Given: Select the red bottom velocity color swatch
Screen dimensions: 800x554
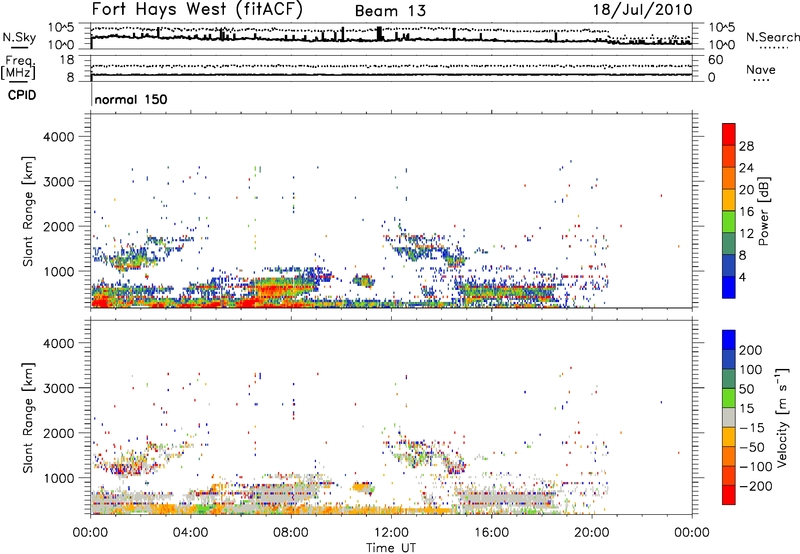Looking at the screenshot, I should pyautogui.click(x=729, y=495).
